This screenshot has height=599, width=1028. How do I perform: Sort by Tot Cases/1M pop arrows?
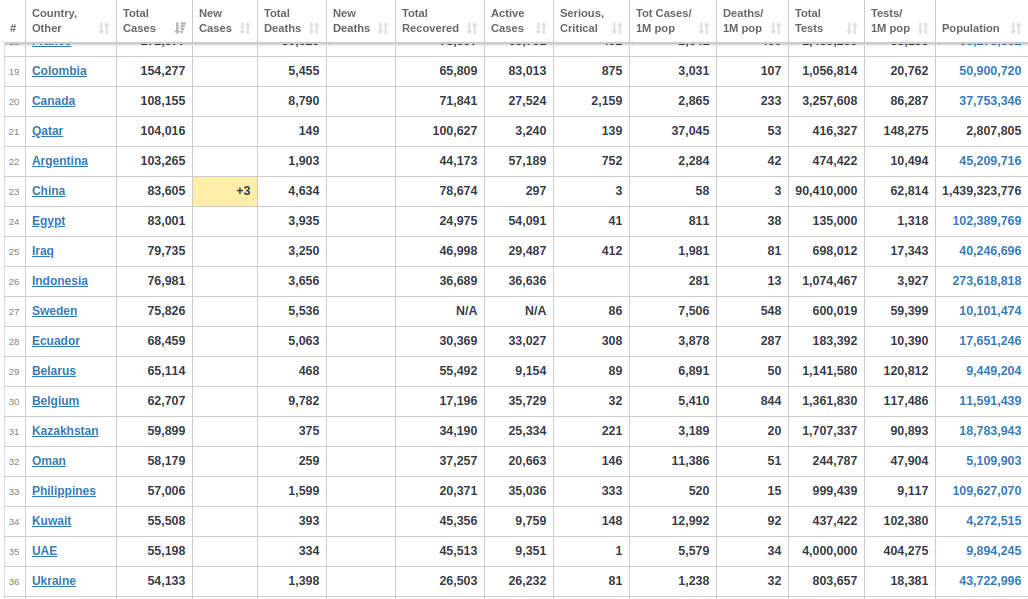tap(704, 28)
